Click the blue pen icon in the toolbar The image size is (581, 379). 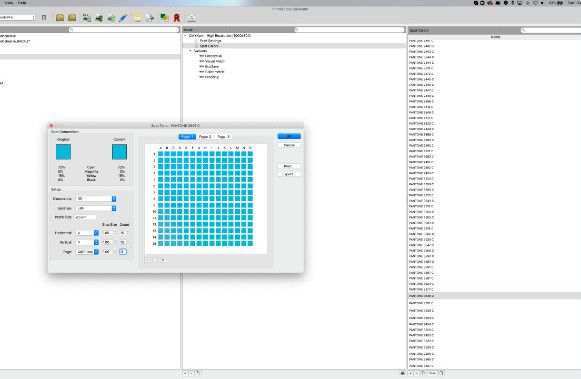tap(123, 17)
